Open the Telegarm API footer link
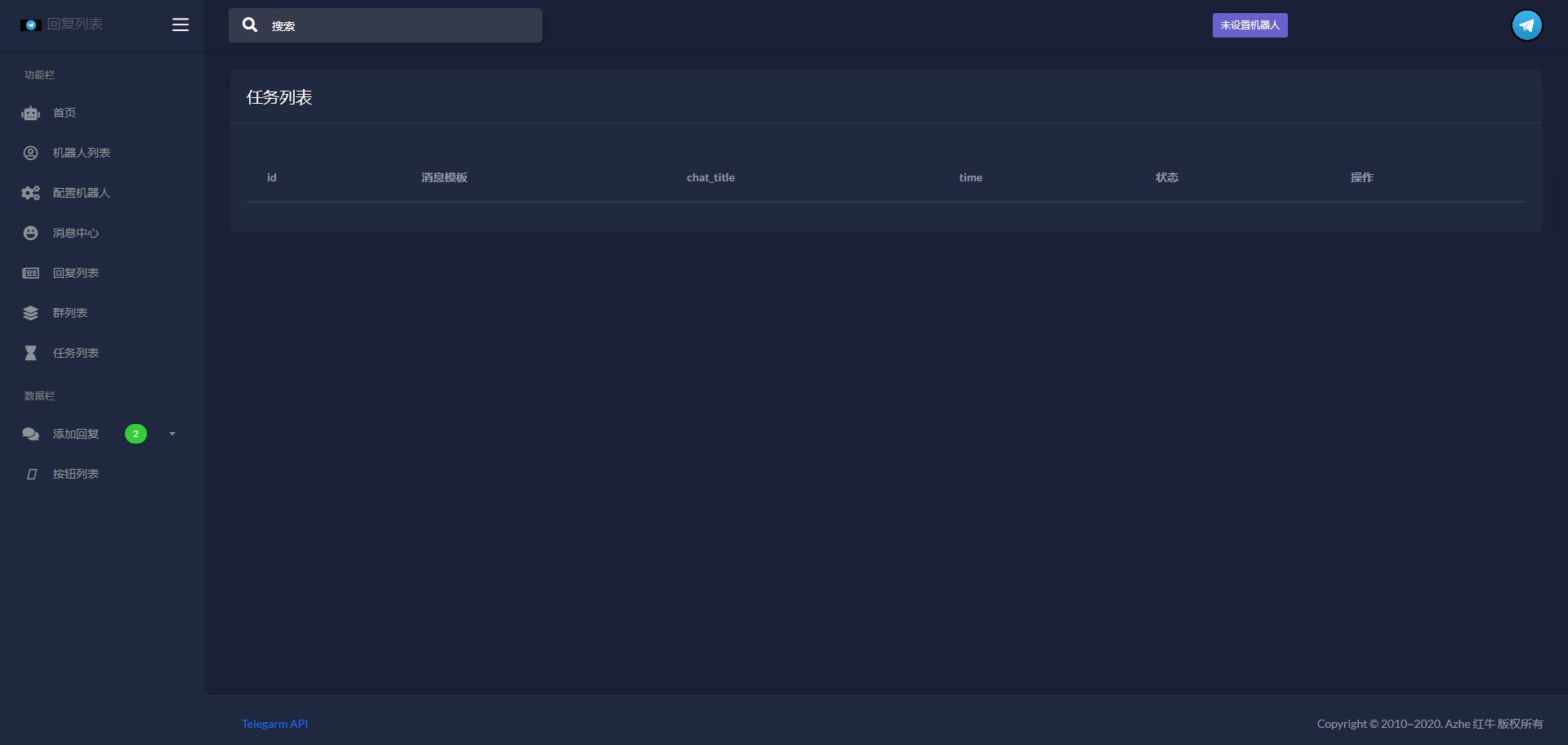 (274, 724)
